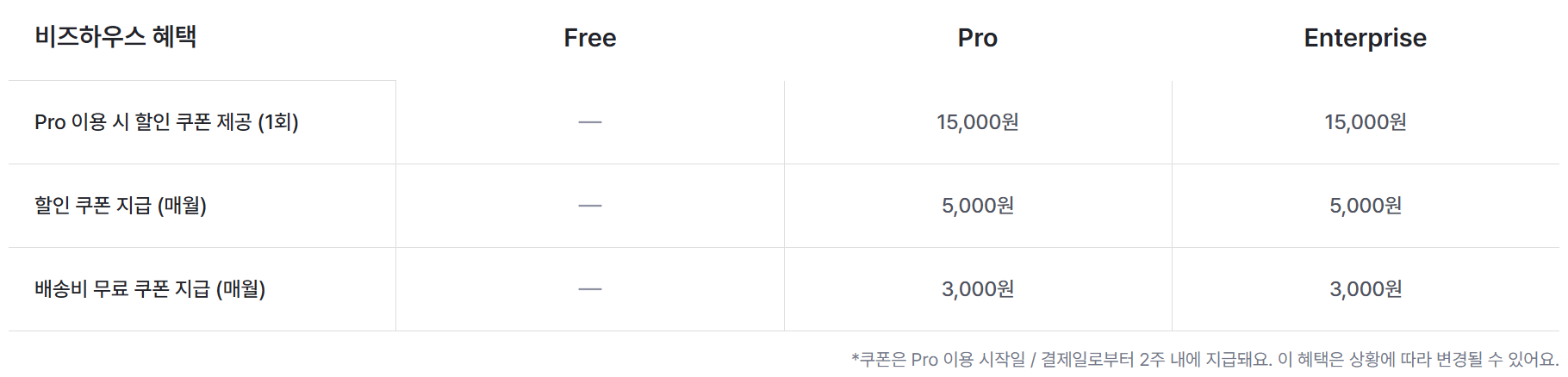Click '(매월)' in the 배송비 무료 쿠폰 label
The width and height of the screenshot is (1568, 377).
pos(240,289)
